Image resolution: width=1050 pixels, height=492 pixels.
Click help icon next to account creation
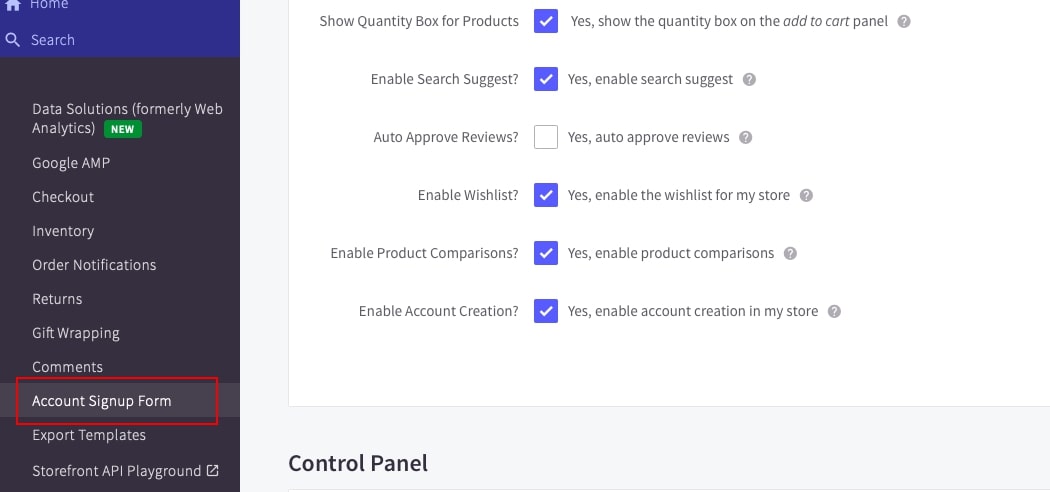[x=834, y=311]
